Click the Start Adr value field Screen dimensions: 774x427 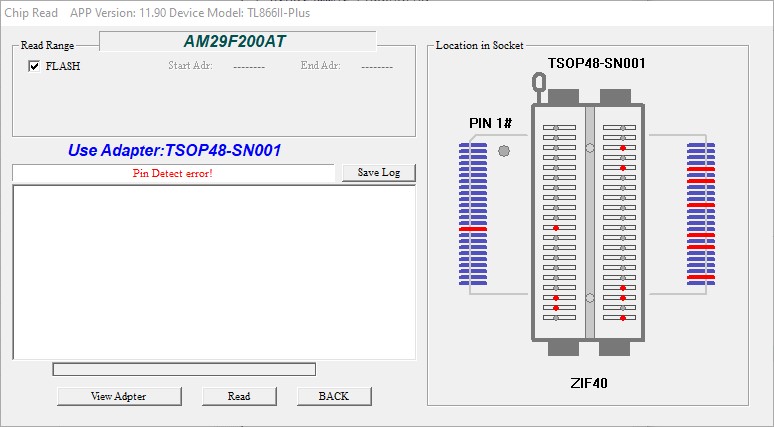click(249, 66)
